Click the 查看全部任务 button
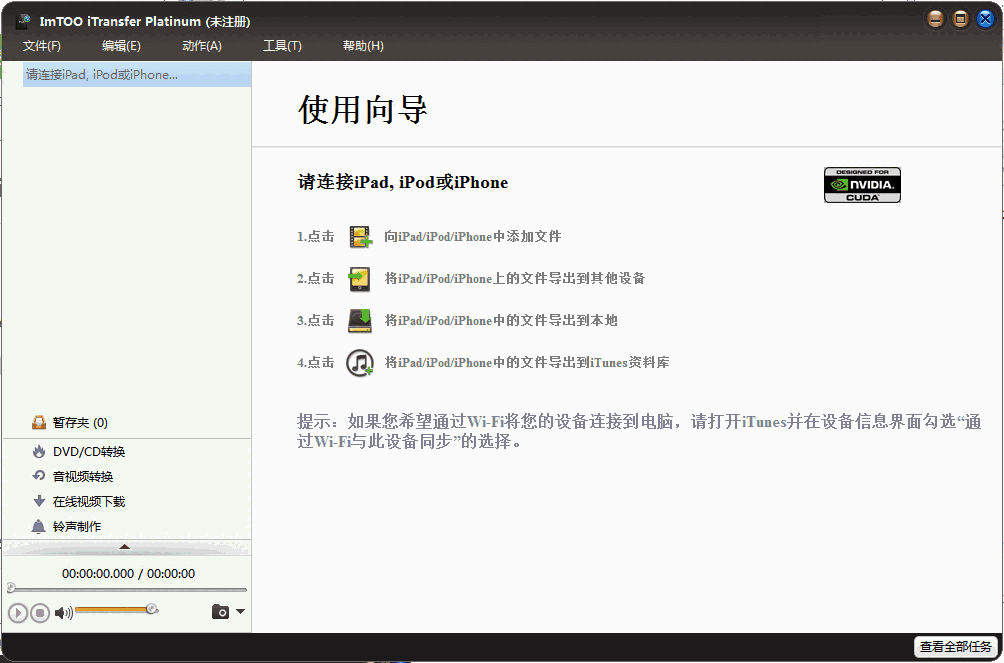 click(x=954, y=647)
